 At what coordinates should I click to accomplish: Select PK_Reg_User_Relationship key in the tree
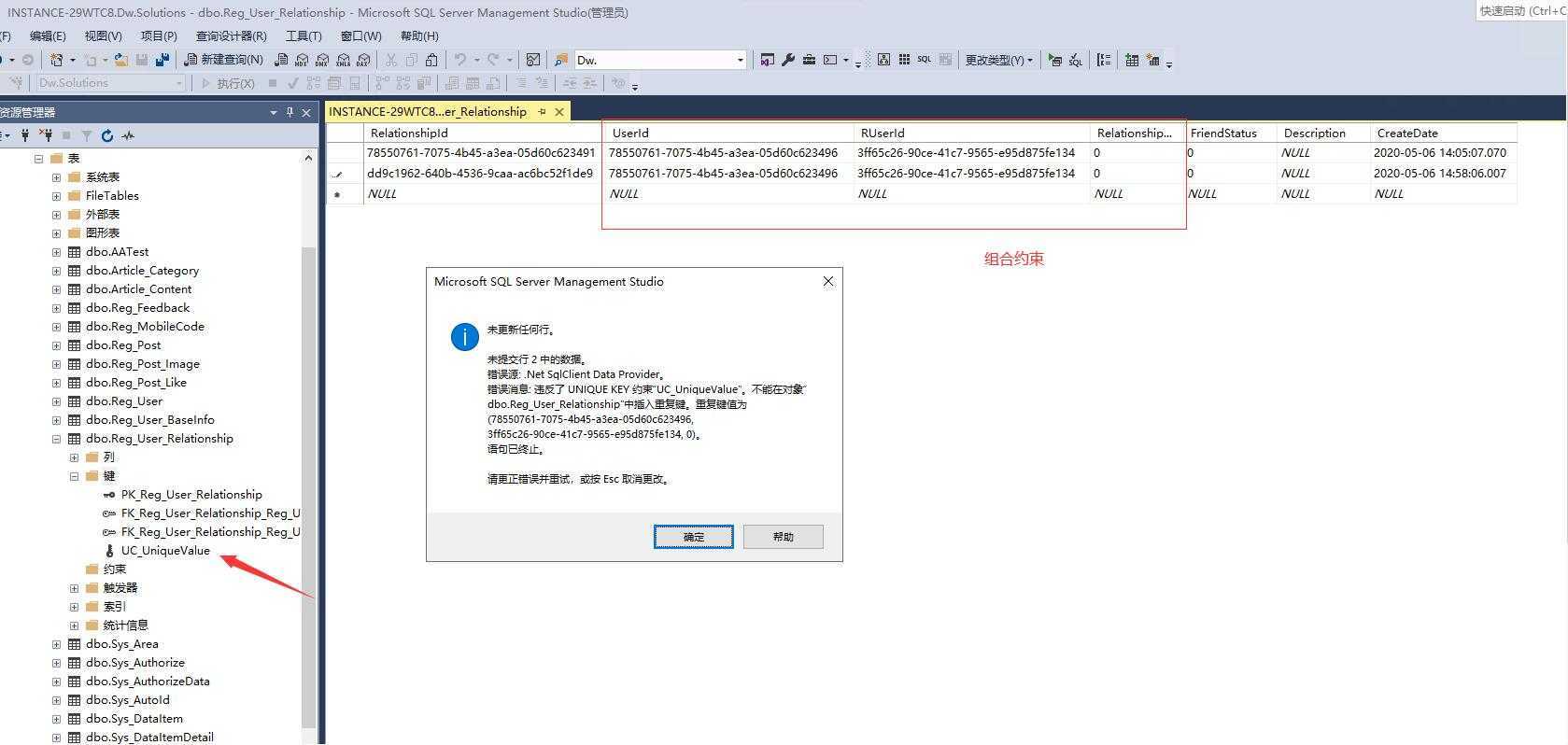pos(191,495)
